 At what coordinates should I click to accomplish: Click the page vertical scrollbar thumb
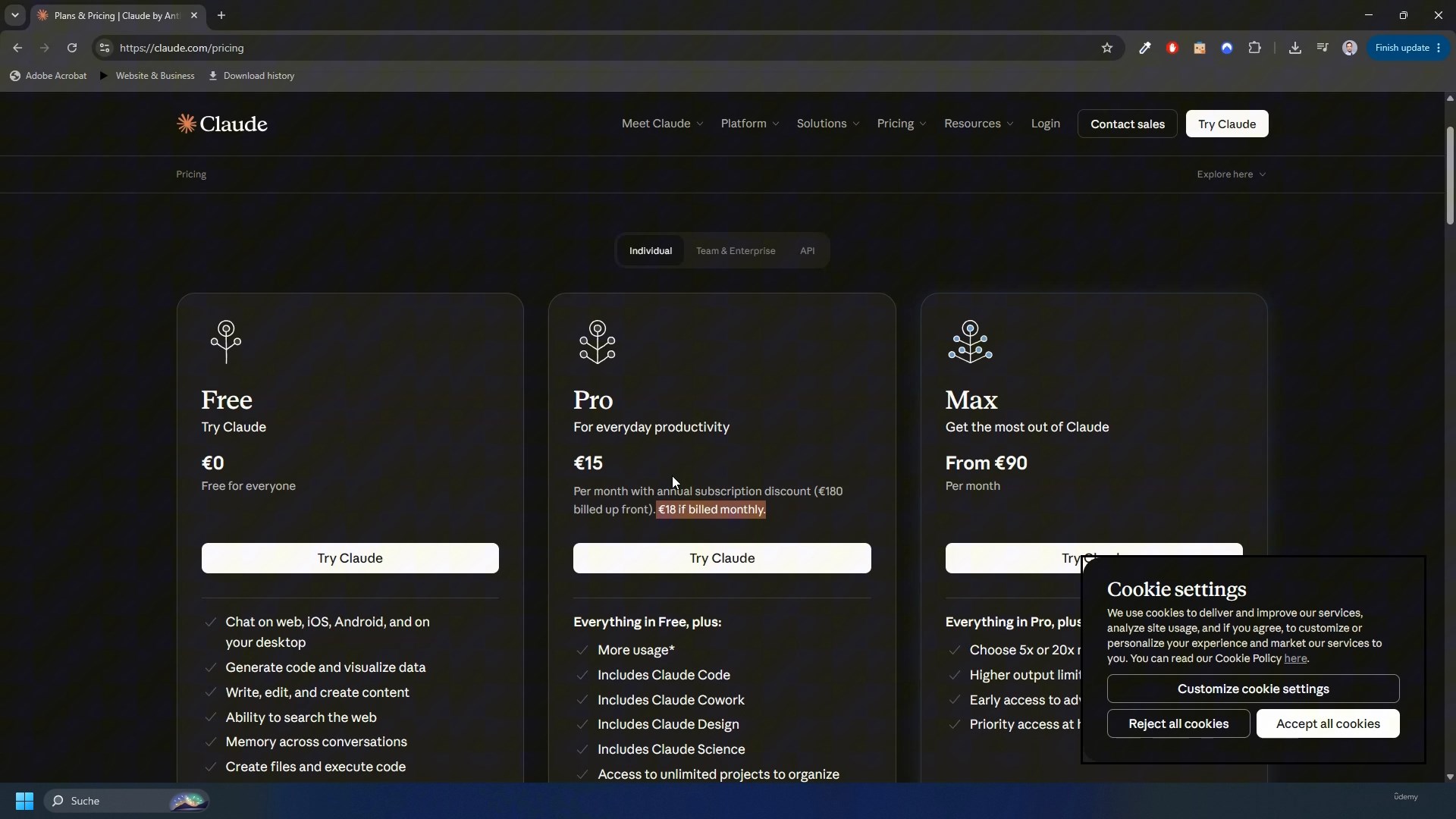(x=1450, y=174)
